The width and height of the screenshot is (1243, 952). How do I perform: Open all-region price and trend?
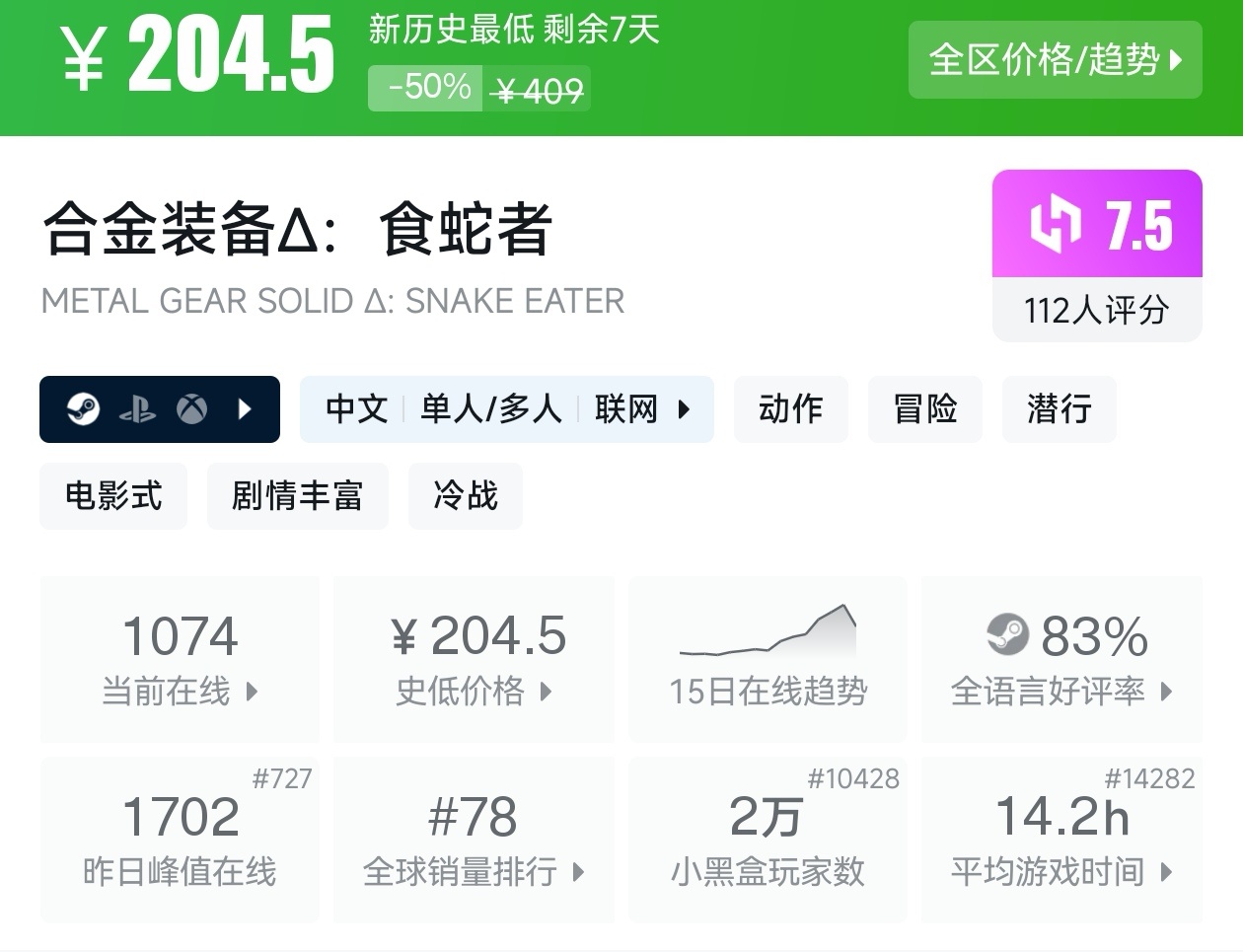[1055, 59]
